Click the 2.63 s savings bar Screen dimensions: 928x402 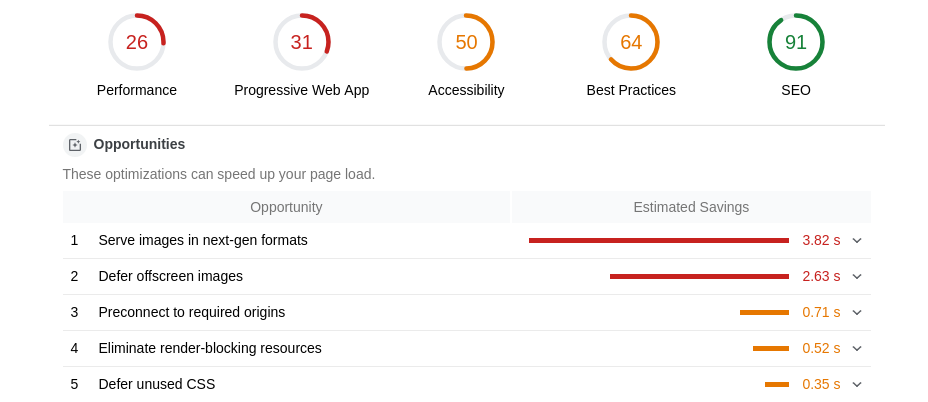coord(700,276)
